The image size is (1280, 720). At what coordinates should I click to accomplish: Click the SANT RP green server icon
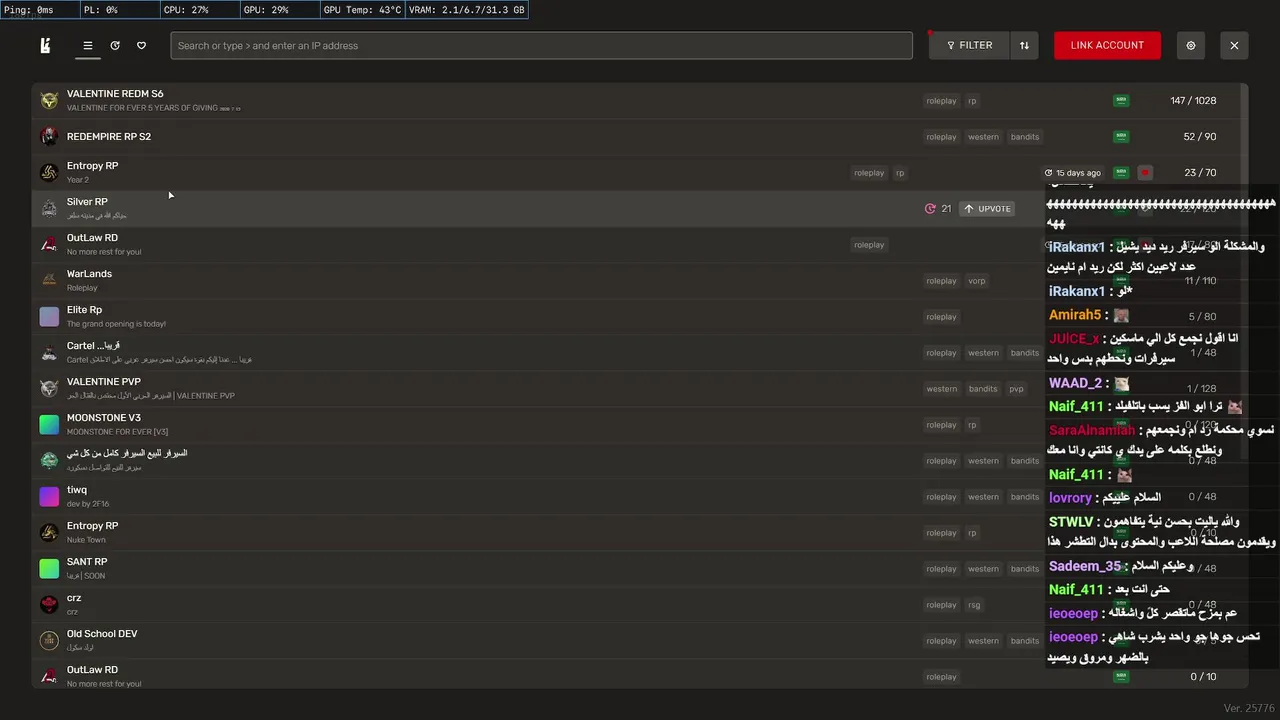pyautogui.click(x=49, y=568)
